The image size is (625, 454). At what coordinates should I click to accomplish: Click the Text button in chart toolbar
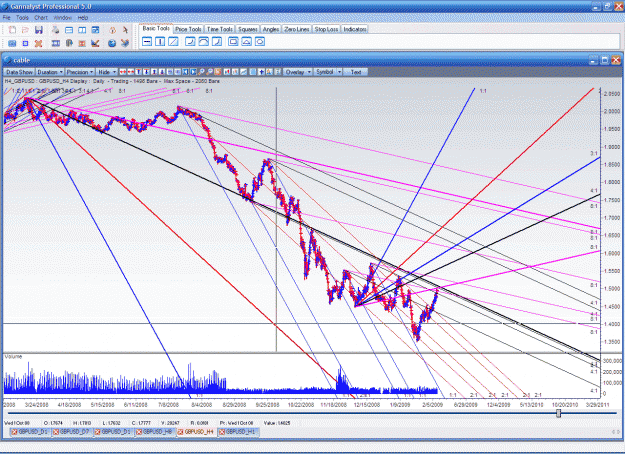[356, 72]
